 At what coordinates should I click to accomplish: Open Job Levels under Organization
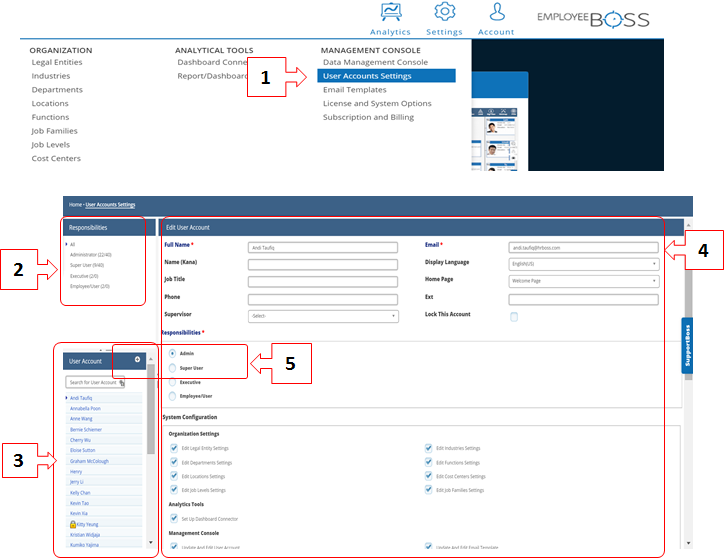[51, 145]
